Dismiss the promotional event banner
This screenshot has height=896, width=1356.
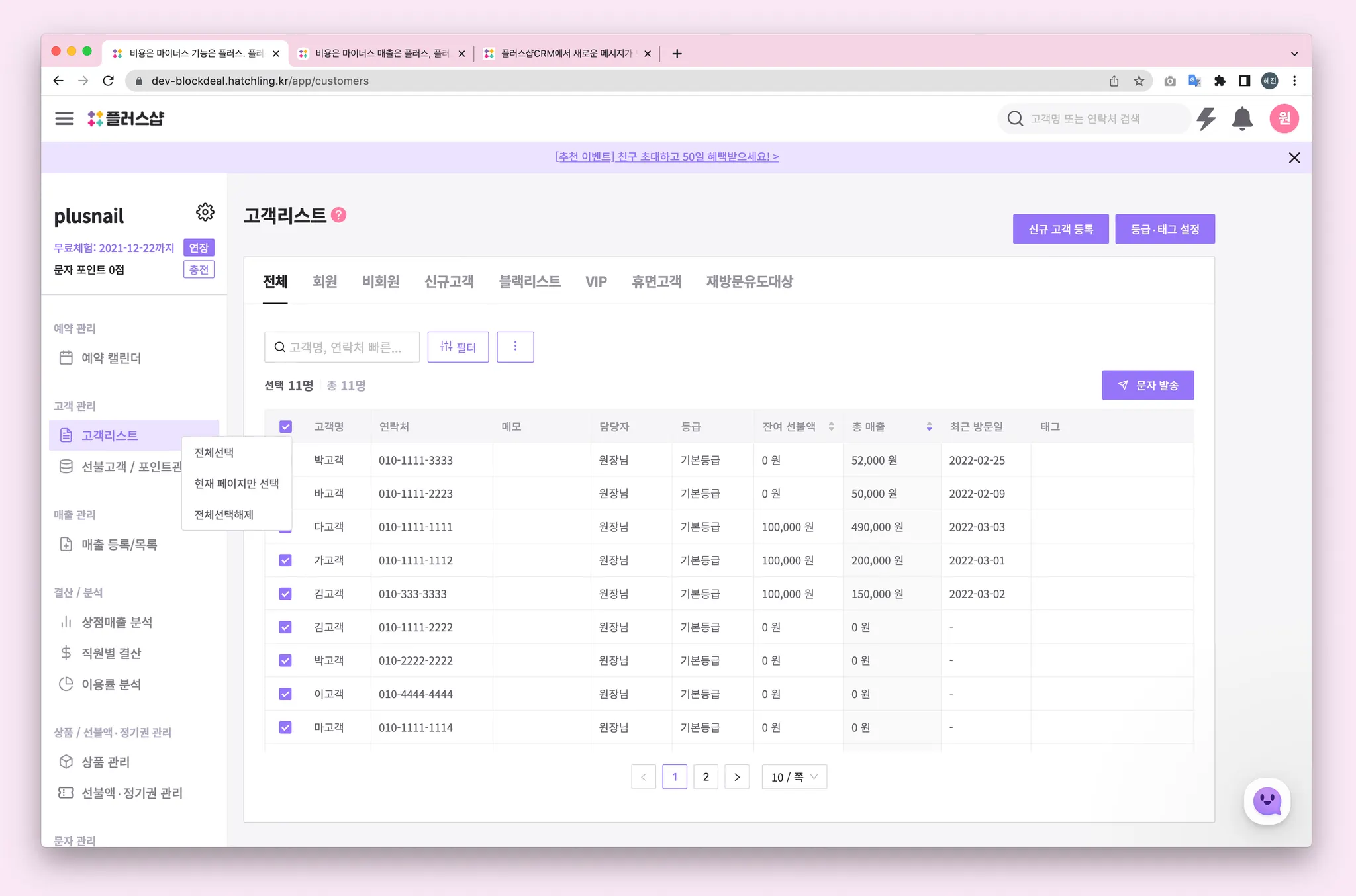point(1294,157)
